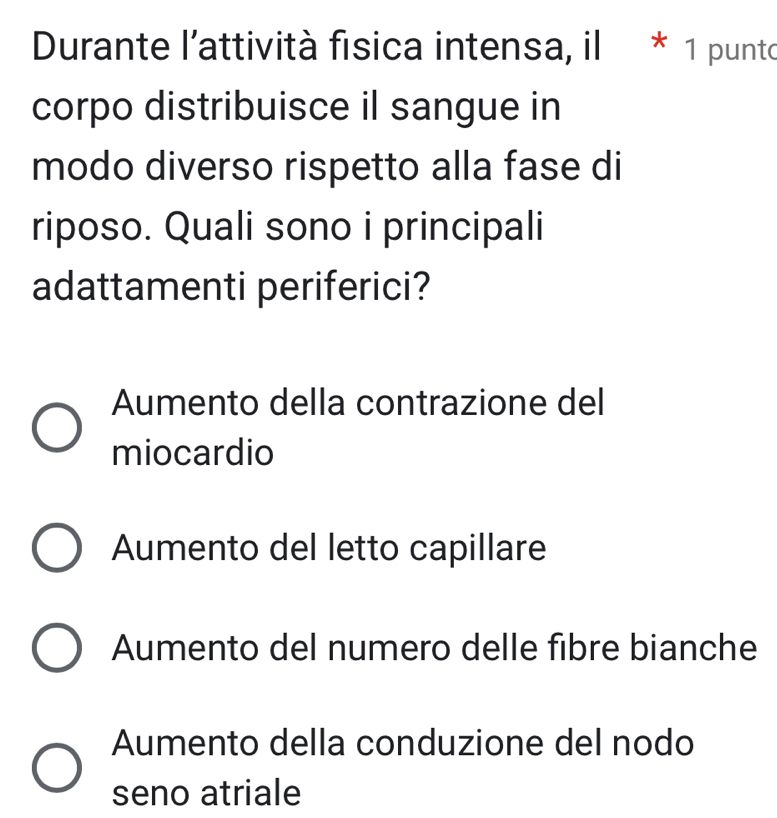Click the words "seno atriale" in the last option
Viewport: 777px width, 818px height.
pos(206,793)
